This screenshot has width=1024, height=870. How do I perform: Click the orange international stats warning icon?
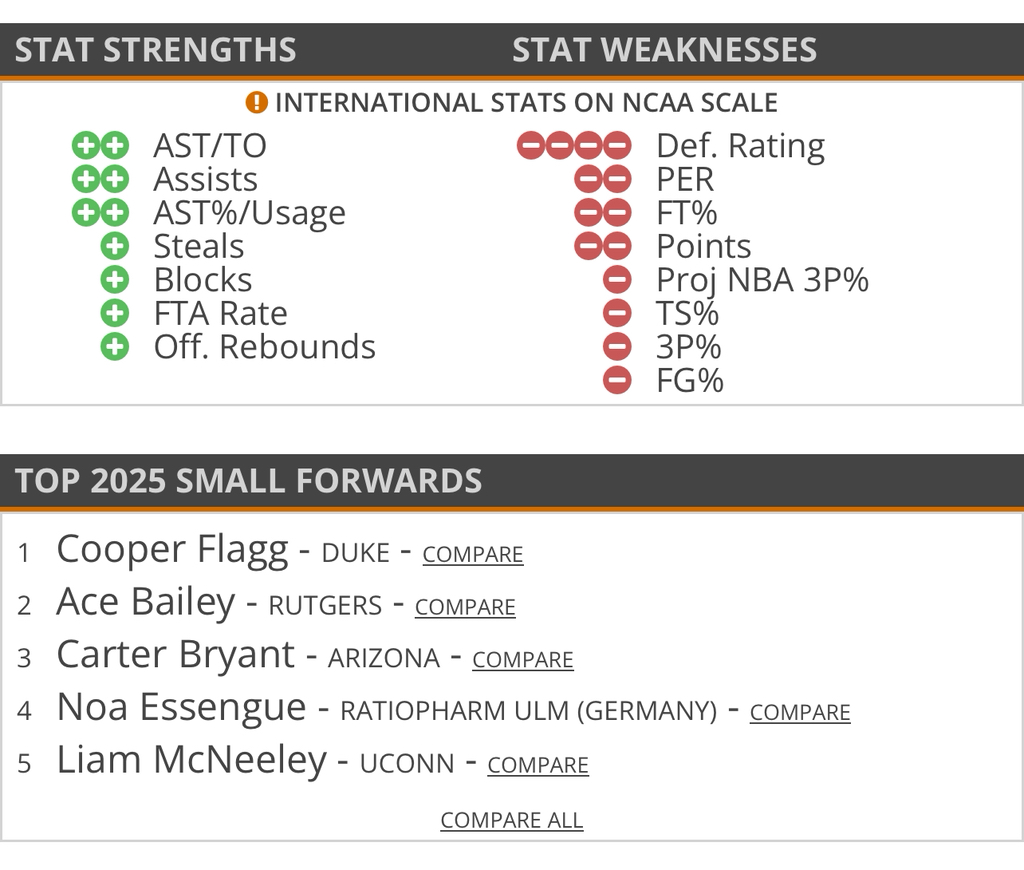coord(257,103)
